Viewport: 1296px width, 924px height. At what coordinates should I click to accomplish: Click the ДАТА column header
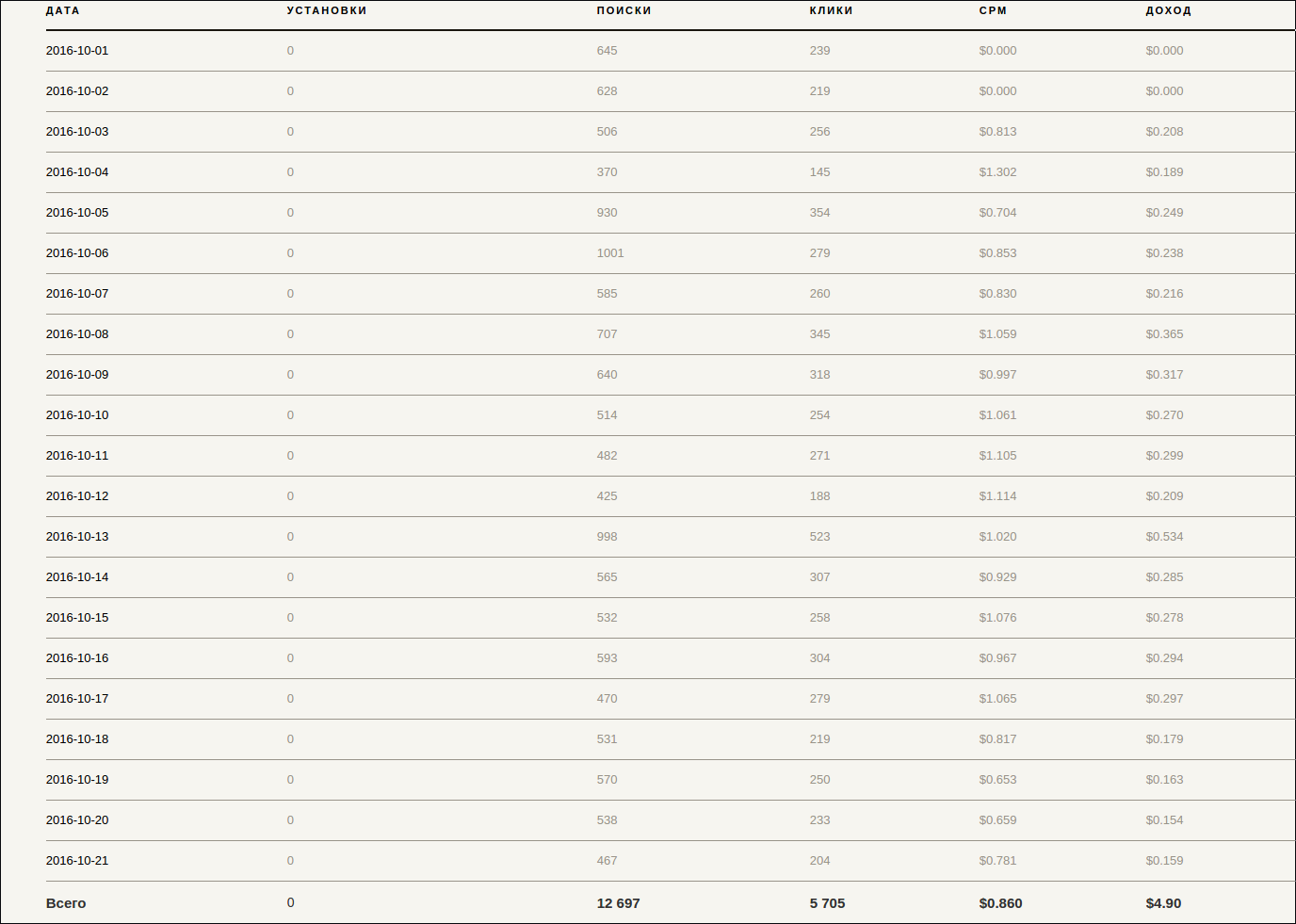coord(62,10)
